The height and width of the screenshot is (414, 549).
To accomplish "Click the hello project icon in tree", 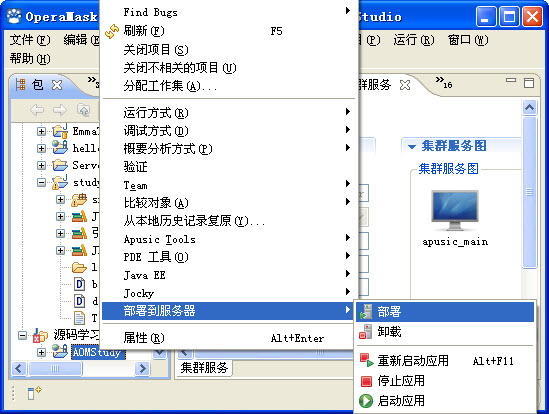I will click(60, 147).
